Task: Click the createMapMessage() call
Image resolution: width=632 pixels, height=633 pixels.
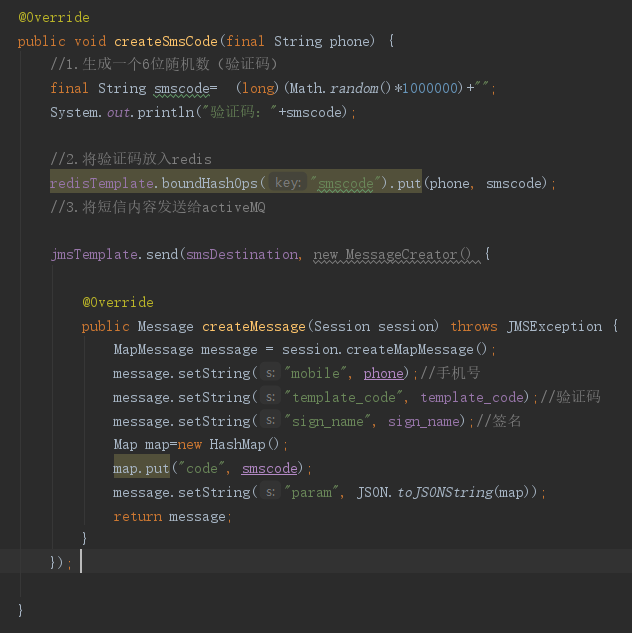Action: tap(416, 349)
